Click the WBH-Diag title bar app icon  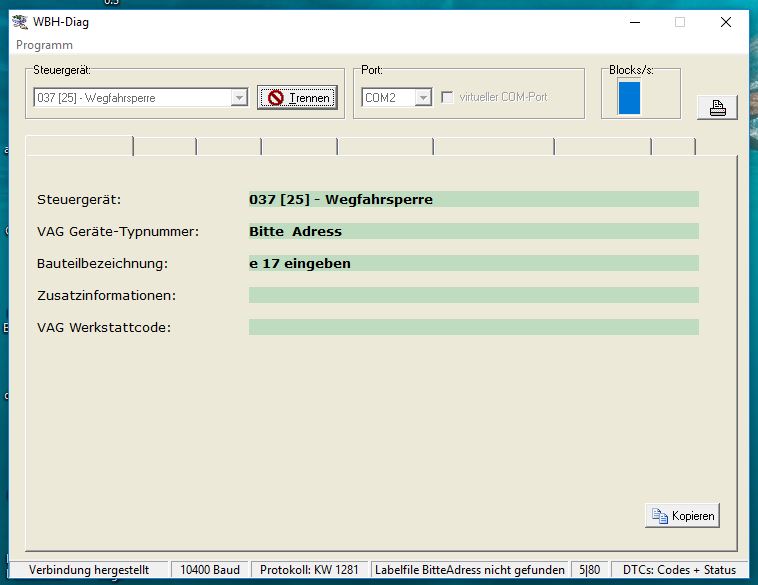pyautogui.click(x=19, y=22)
